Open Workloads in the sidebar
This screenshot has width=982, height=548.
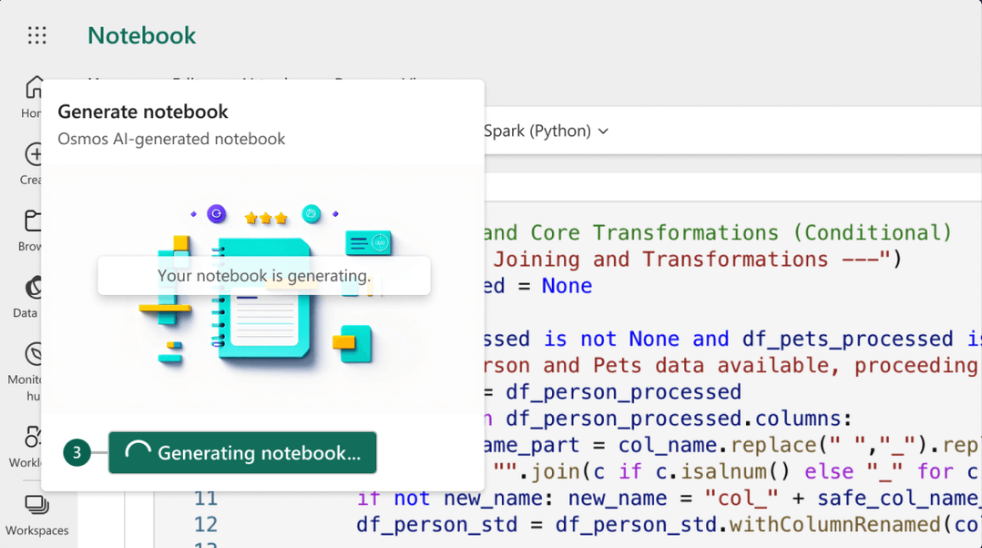[26, 447]
